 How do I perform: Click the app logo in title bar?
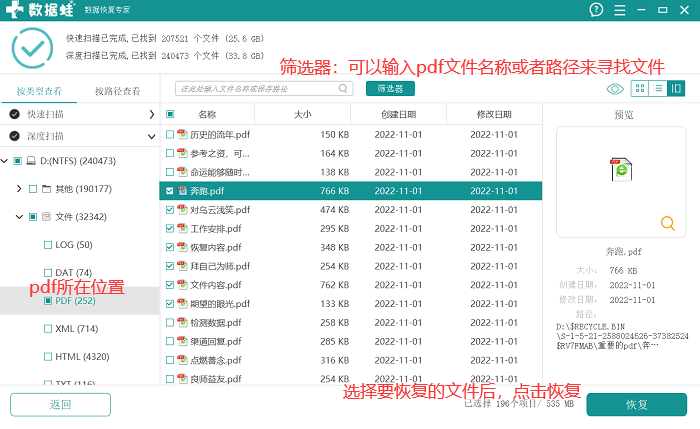[14, 9]
